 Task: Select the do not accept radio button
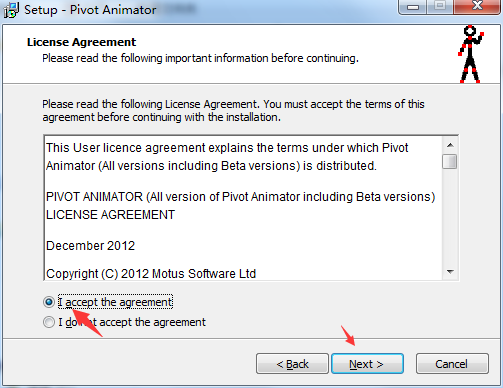pos(49,322)
